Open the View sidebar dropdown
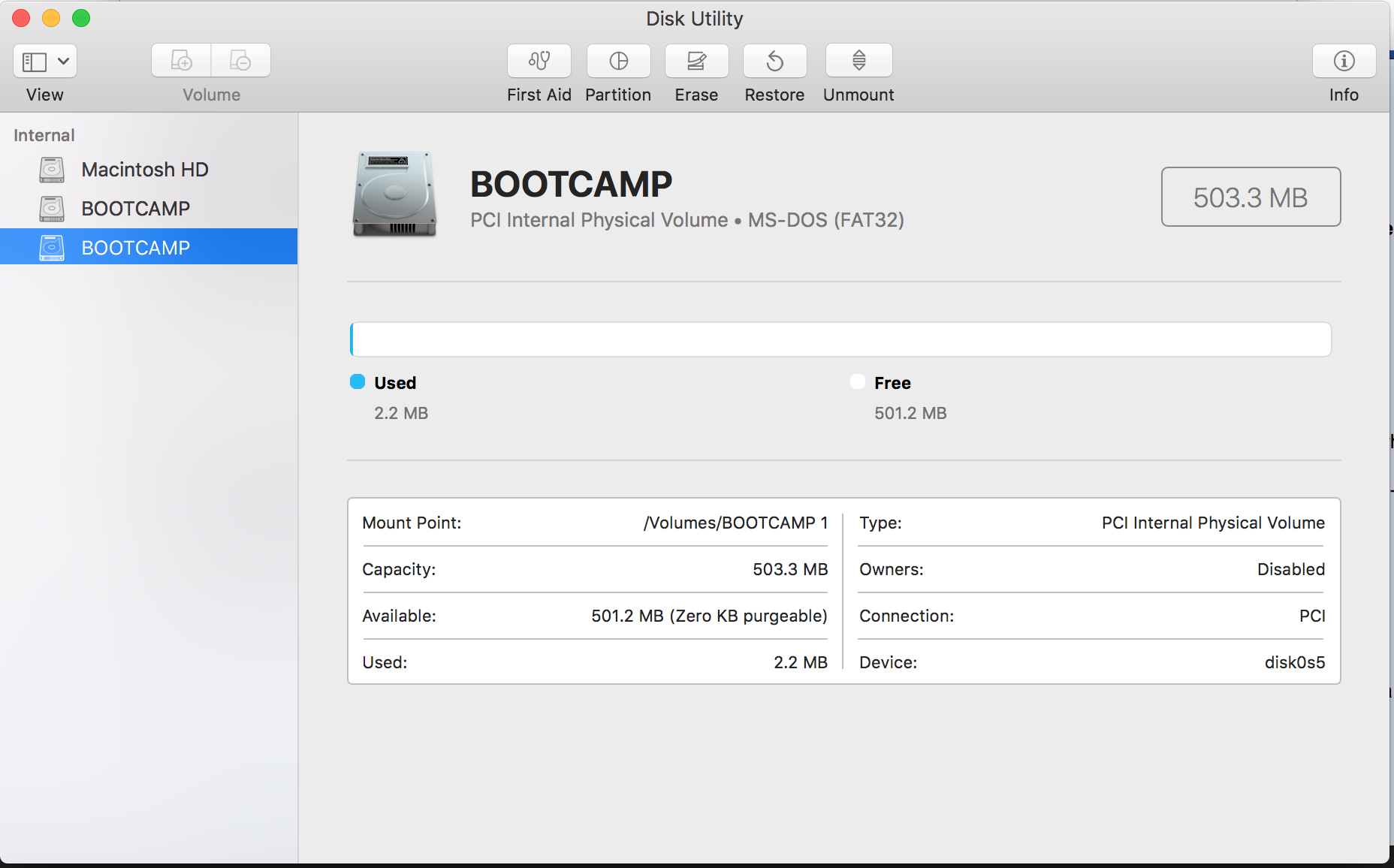 [x=45, y=61]
